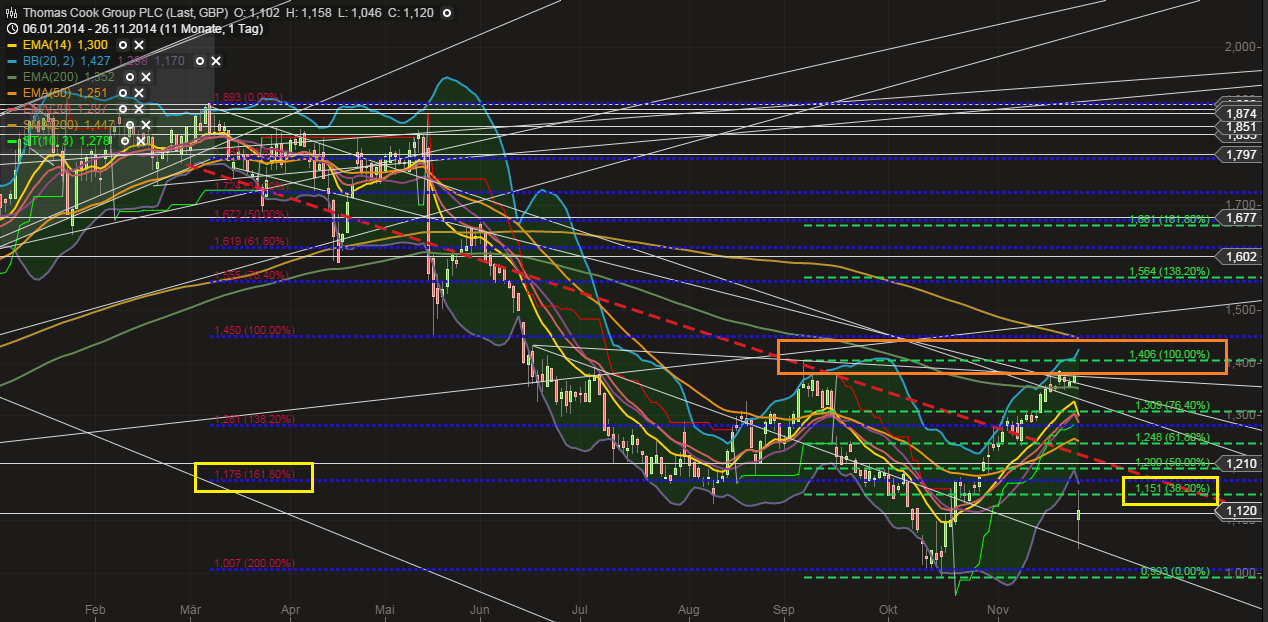
Task: Click the clock icon next to the date range
Action: point(11,29)
